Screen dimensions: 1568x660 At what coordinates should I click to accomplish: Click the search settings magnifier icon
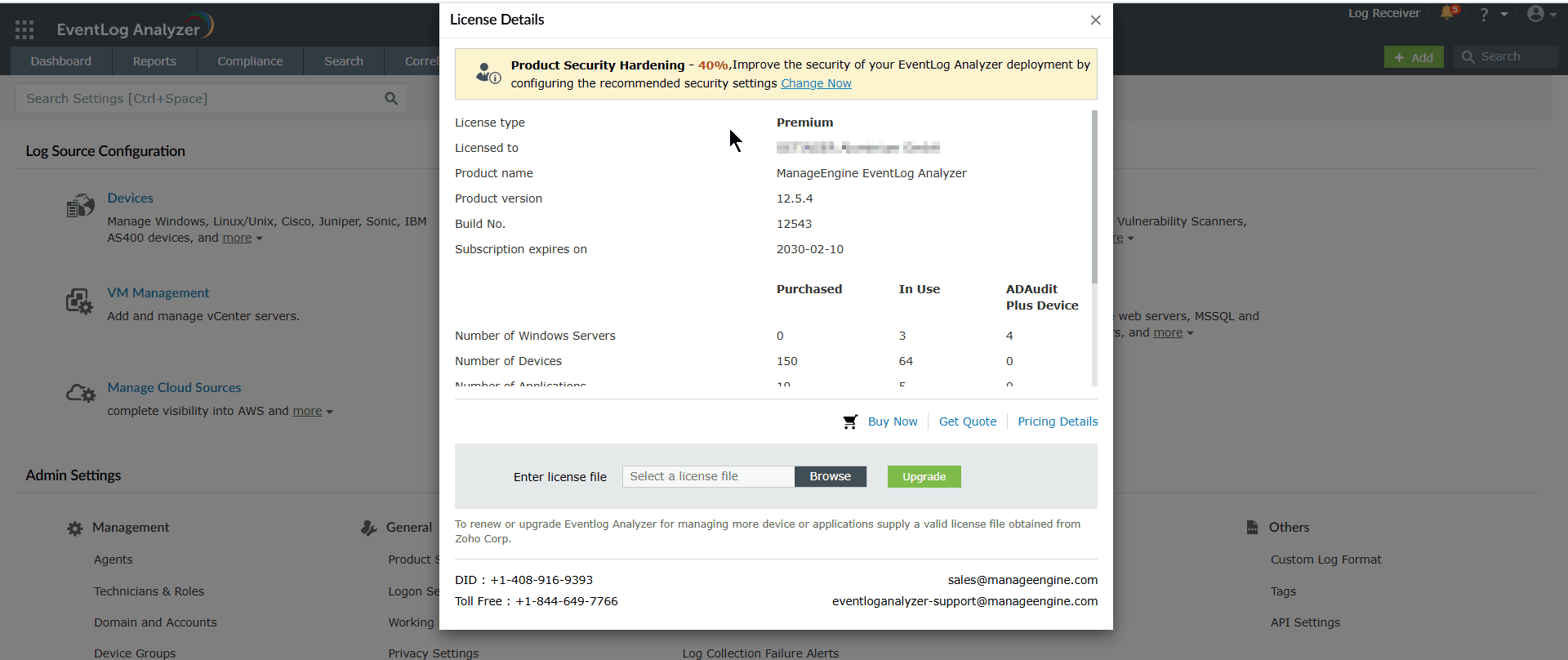391,99
